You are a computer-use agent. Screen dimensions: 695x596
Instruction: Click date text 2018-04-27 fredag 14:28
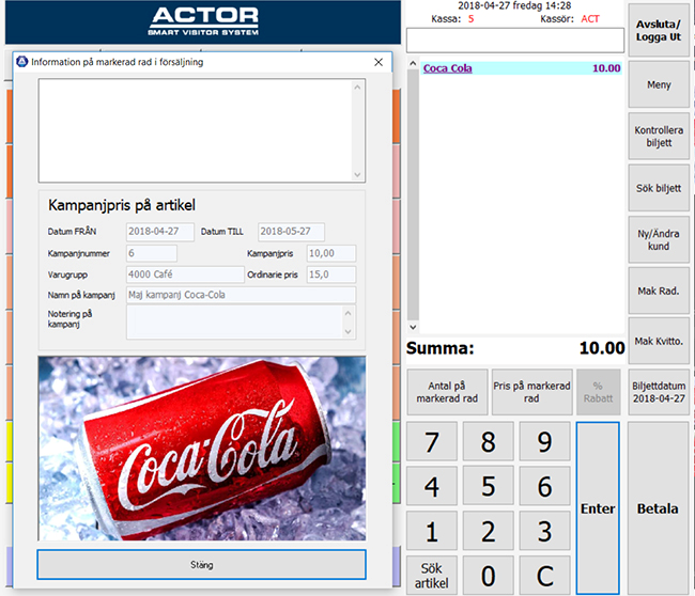[514, 6]
